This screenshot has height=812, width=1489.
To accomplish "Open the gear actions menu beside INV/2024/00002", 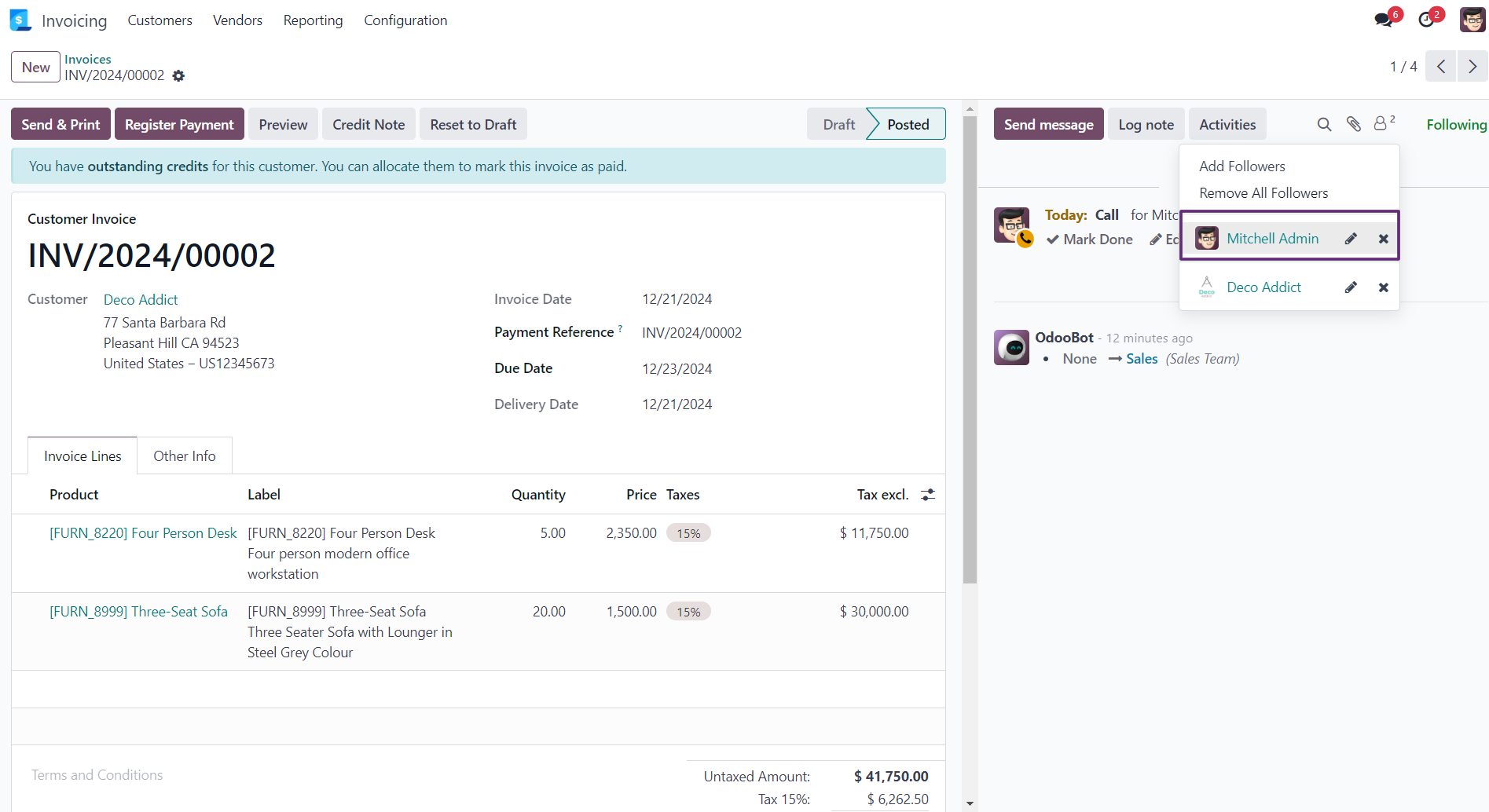I will tap(178, 75).
